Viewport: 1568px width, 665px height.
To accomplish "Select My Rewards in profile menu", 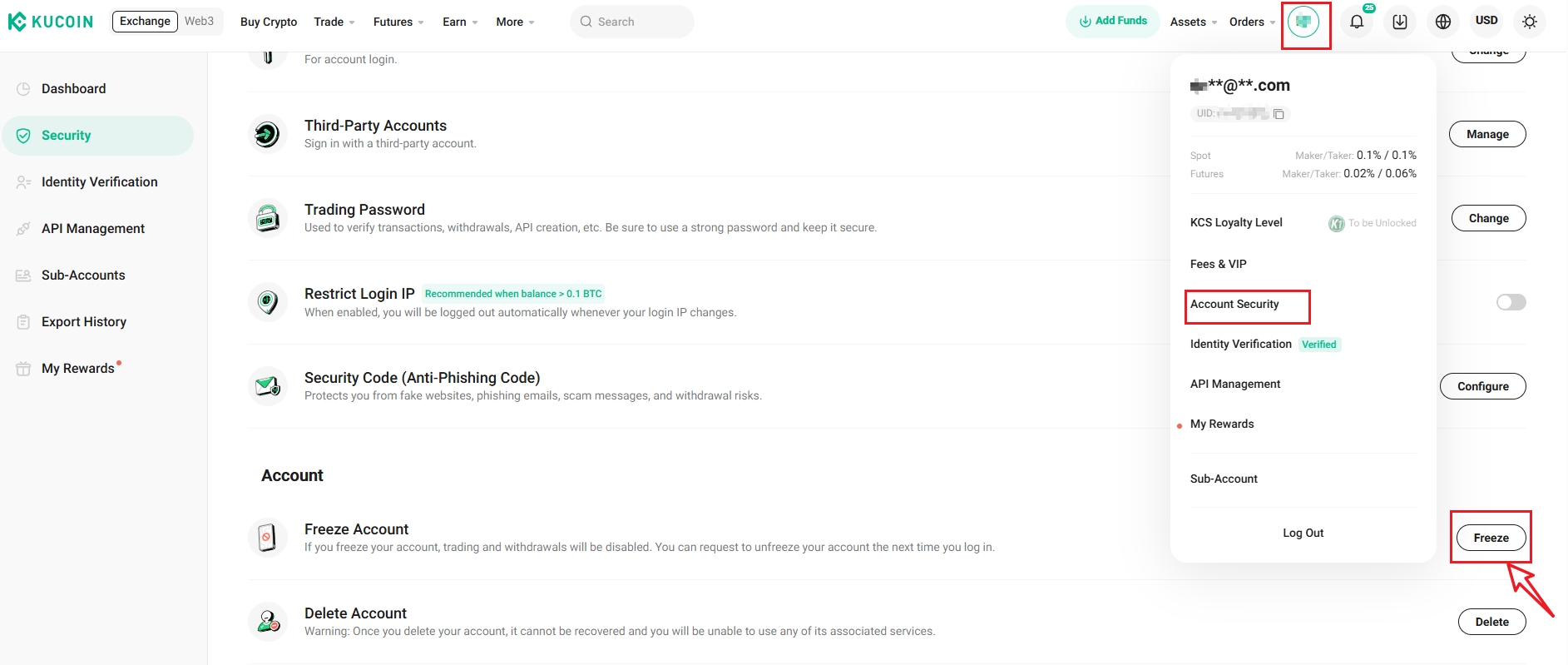I will (1222, 424).
